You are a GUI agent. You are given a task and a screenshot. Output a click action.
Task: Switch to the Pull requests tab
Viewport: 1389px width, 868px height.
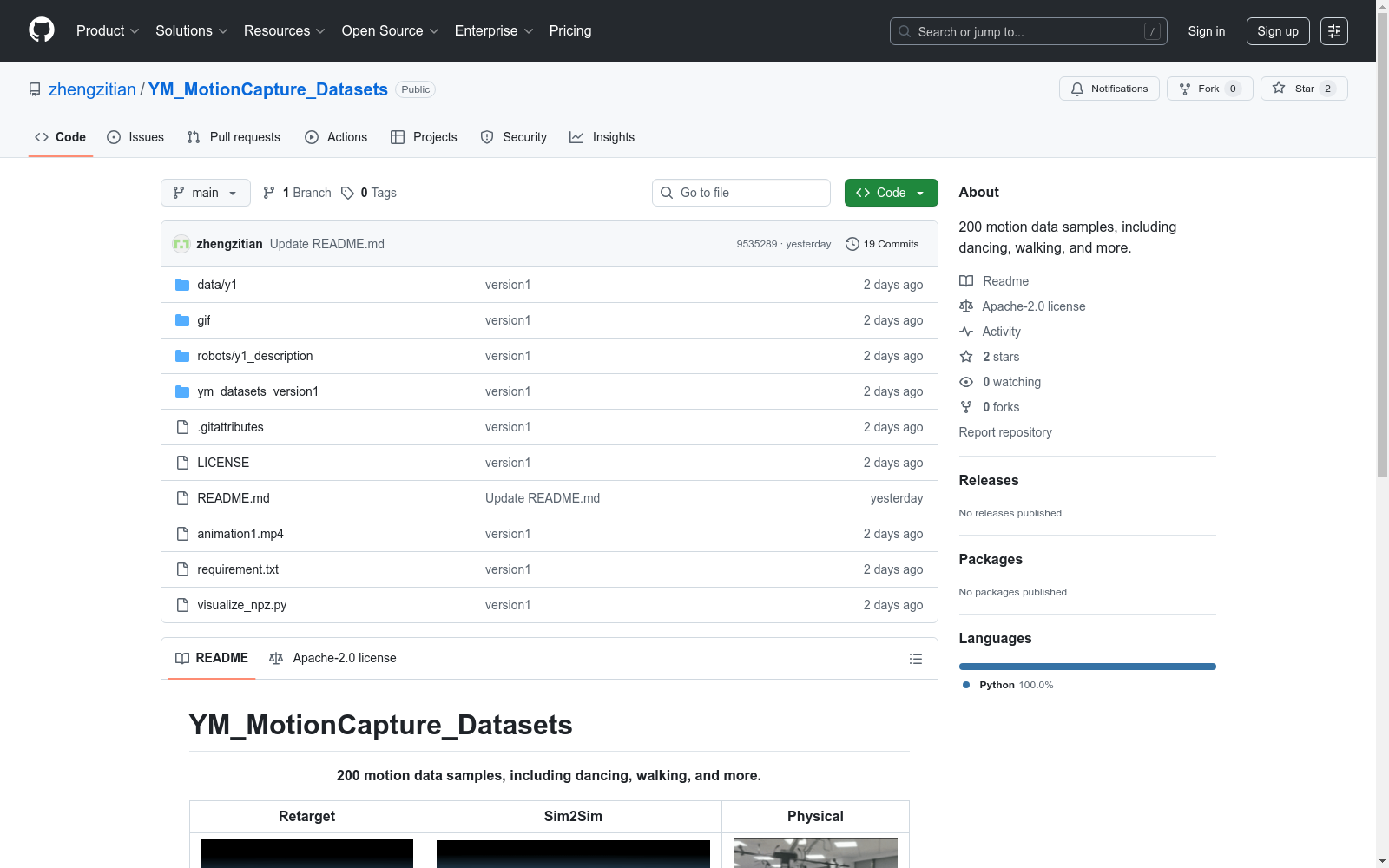click(x=234, y=137)
